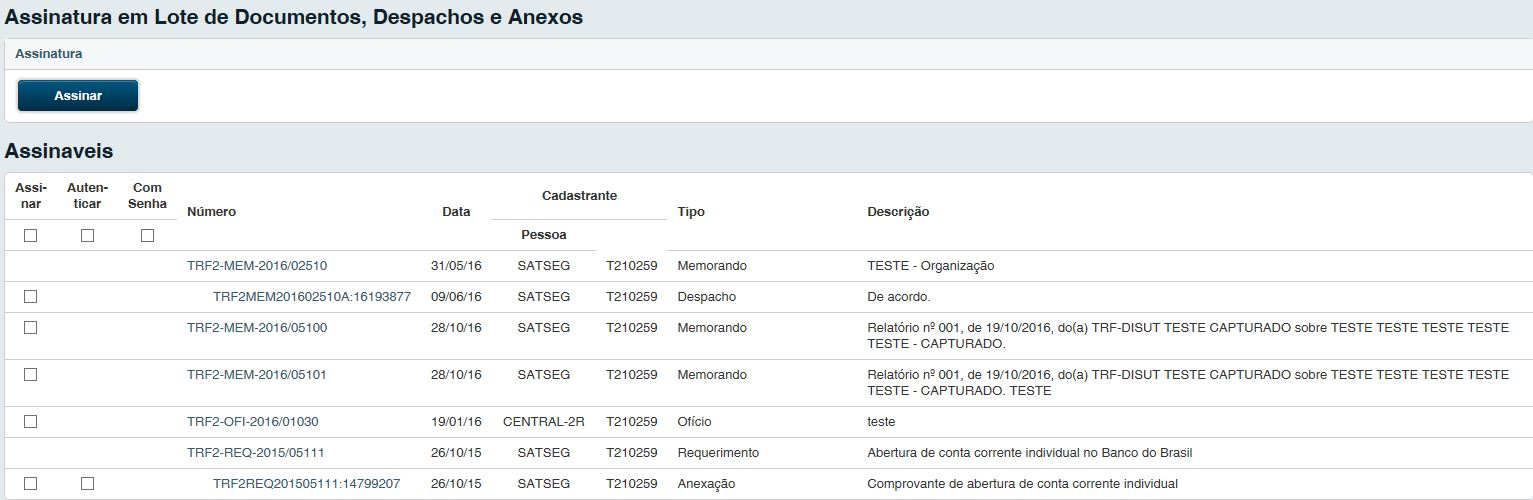Click description 'Abertura de conta corrente individual no Banco do Brasil'

pyautogui.click(x=1029, y=453)
